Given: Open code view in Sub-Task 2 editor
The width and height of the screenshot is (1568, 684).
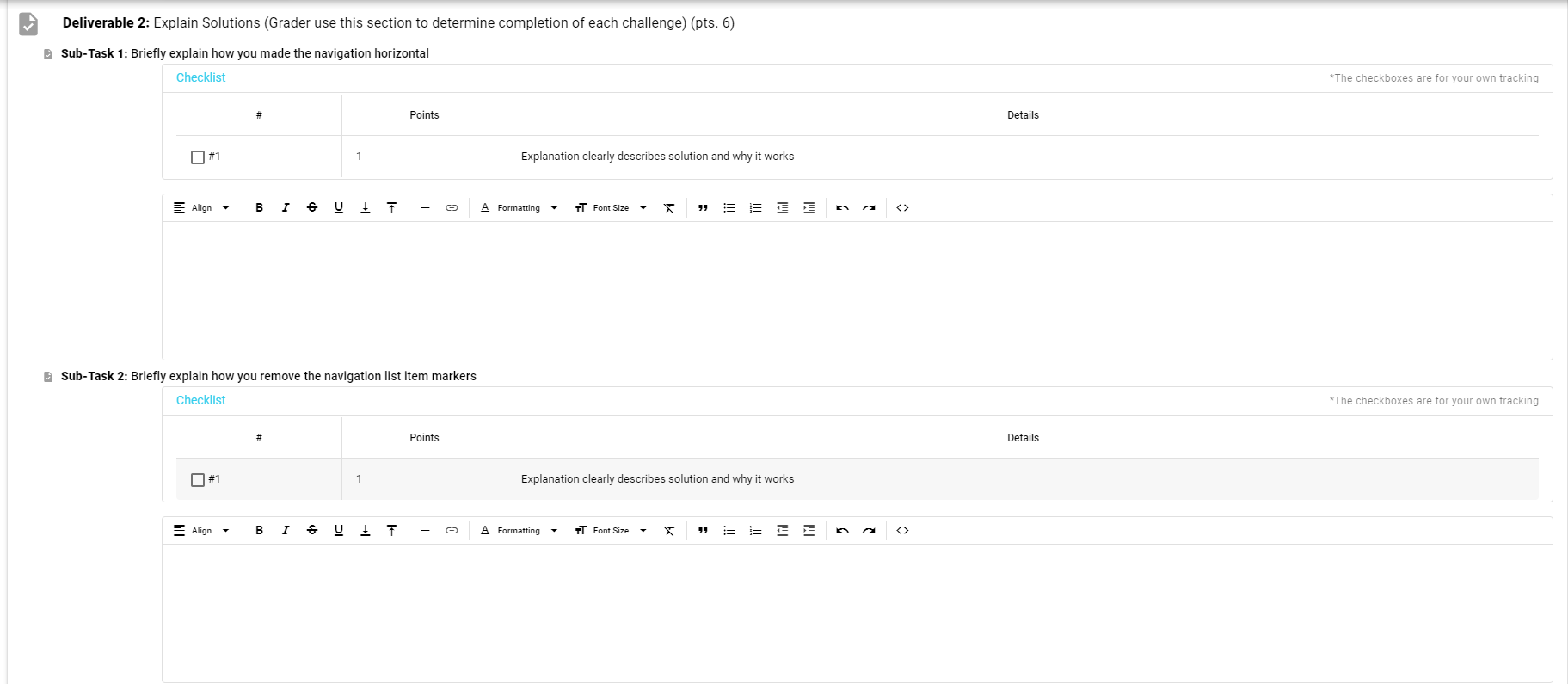Looking at the screenshot, I should point(902,530).
